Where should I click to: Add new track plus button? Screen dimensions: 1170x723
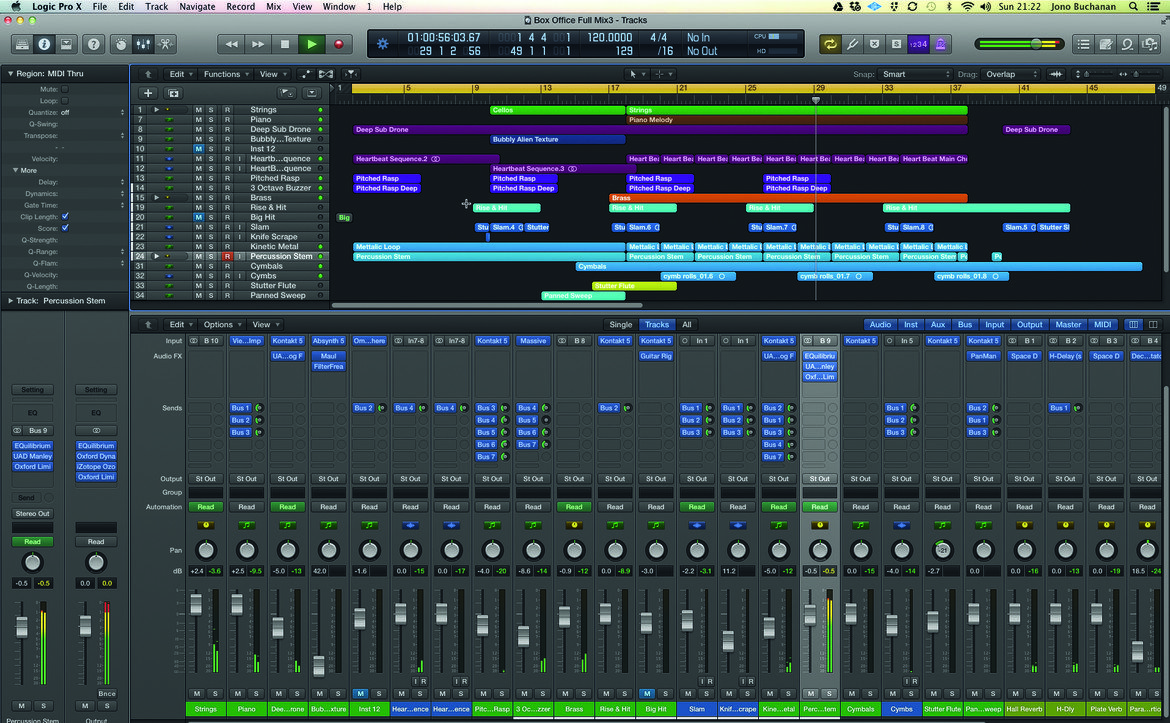148,93
